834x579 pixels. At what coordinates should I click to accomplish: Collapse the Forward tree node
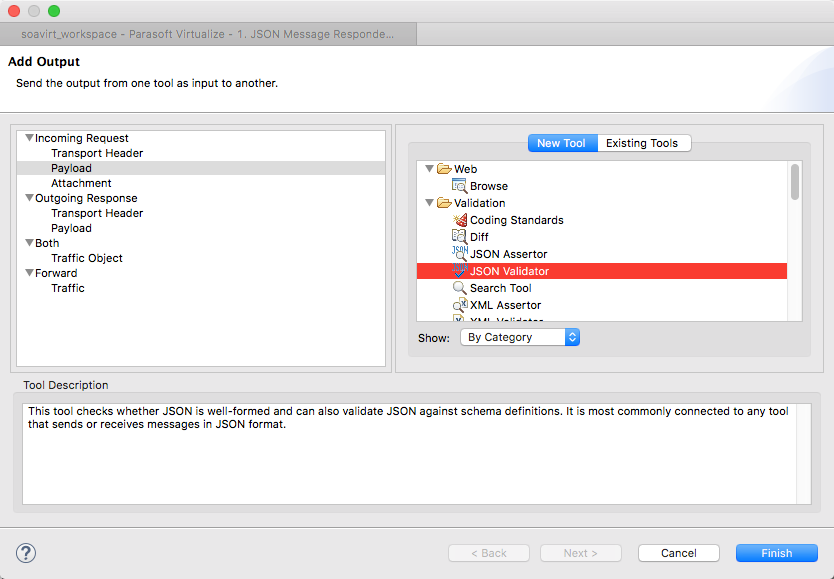29,273
